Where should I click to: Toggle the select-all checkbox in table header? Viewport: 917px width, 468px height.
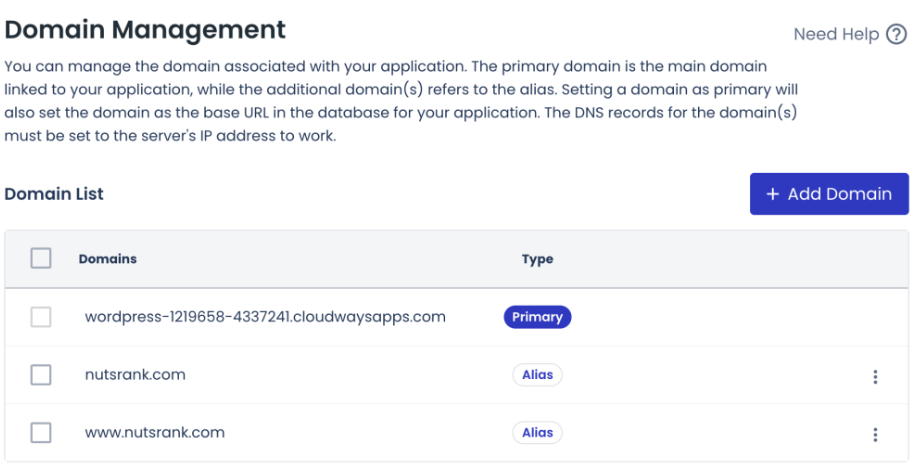(x=41, y=259)
